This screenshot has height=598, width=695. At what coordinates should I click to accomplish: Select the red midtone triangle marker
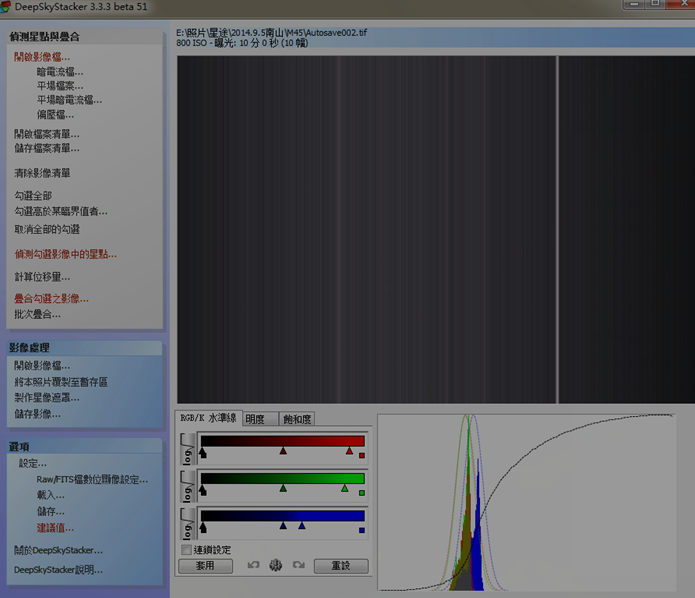tap(283, 451)
